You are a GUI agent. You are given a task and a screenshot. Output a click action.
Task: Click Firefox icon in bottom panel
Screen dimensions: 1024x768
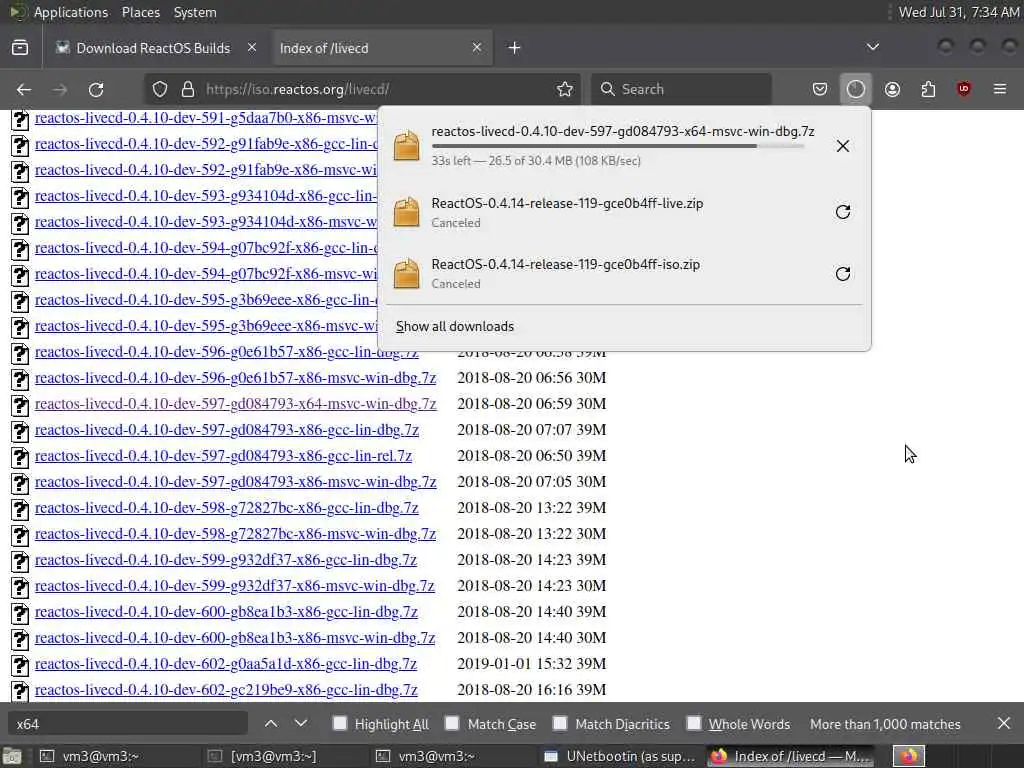pos(908,756)
